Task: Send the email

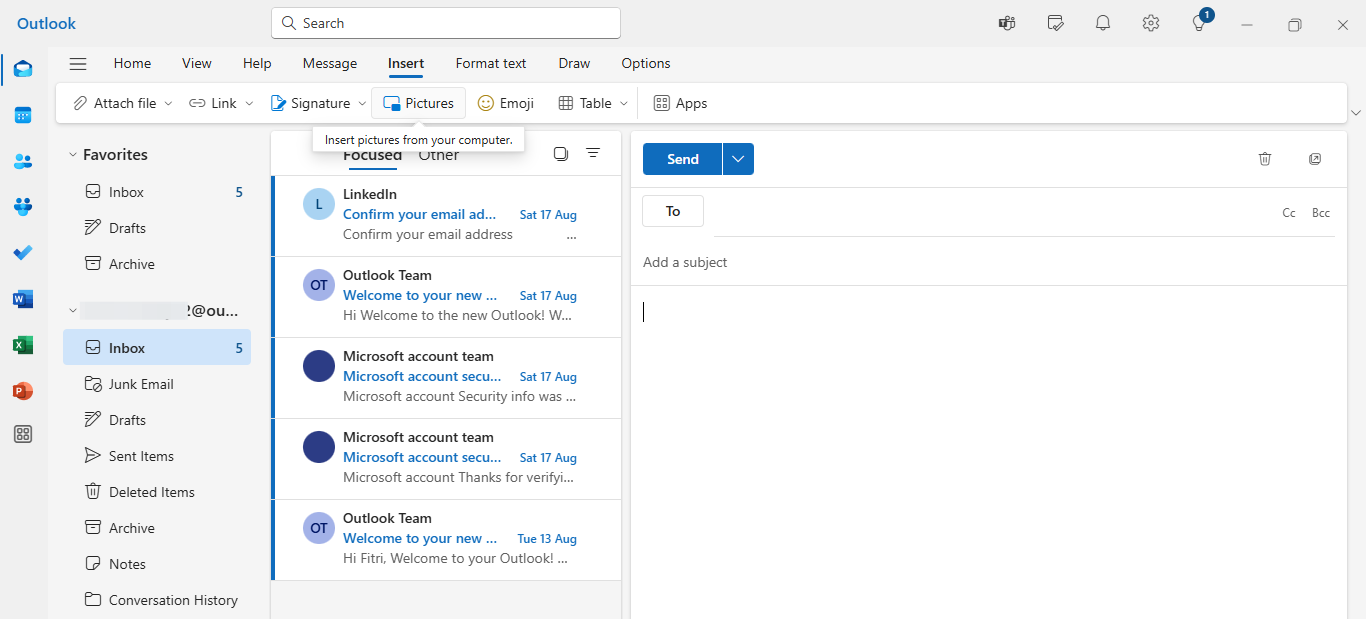Action: (681, 159)
